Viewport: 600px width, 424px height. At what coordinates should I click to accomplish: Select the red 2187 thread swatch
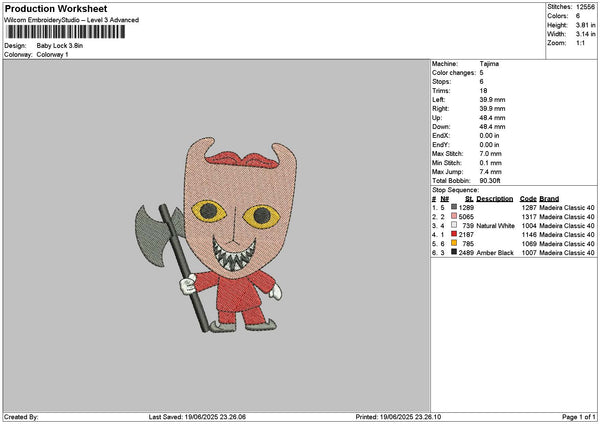point(454,235)
